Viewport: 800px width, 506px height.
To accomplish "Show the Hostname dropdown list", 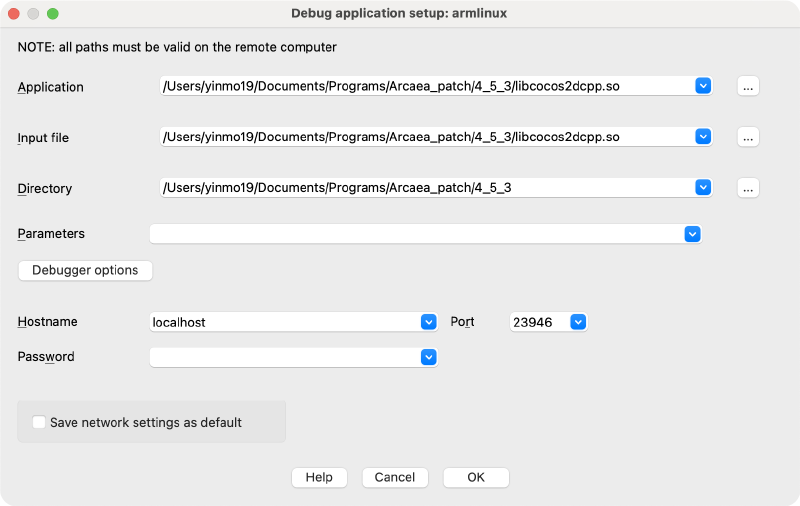I will [429, 322].
